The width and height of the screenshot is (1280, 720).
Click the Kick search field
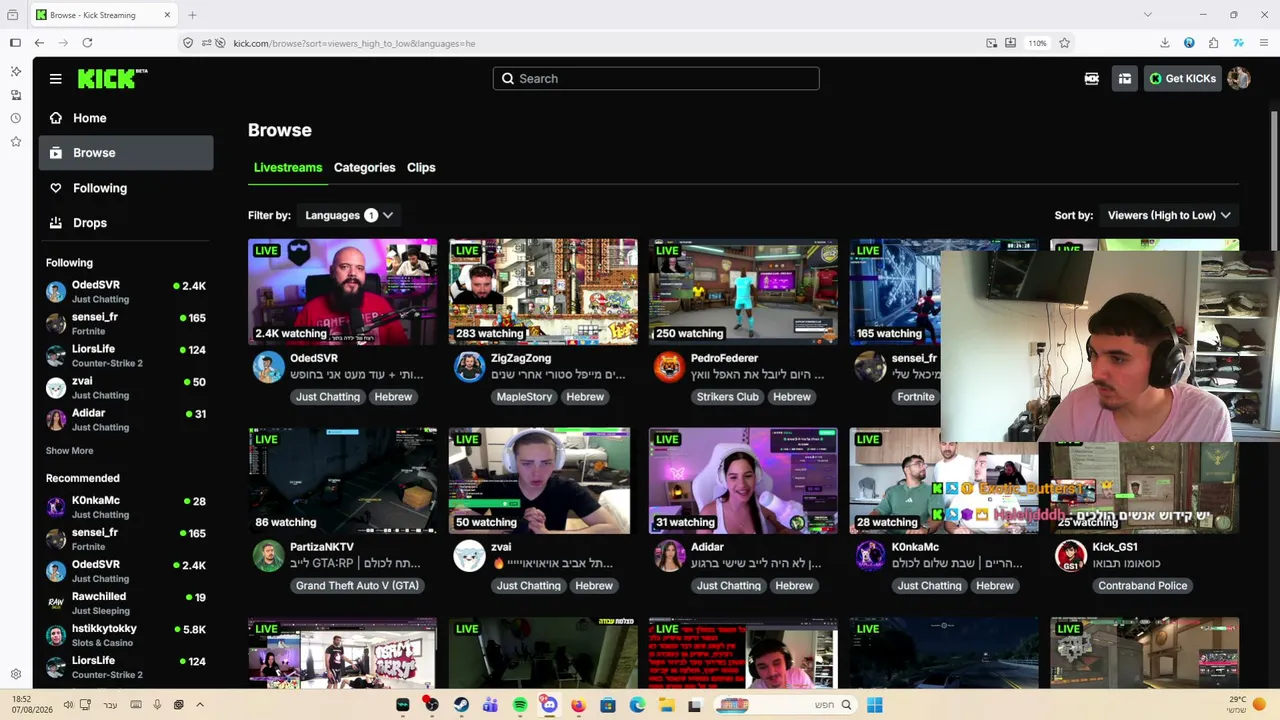(x=656, y=79)
